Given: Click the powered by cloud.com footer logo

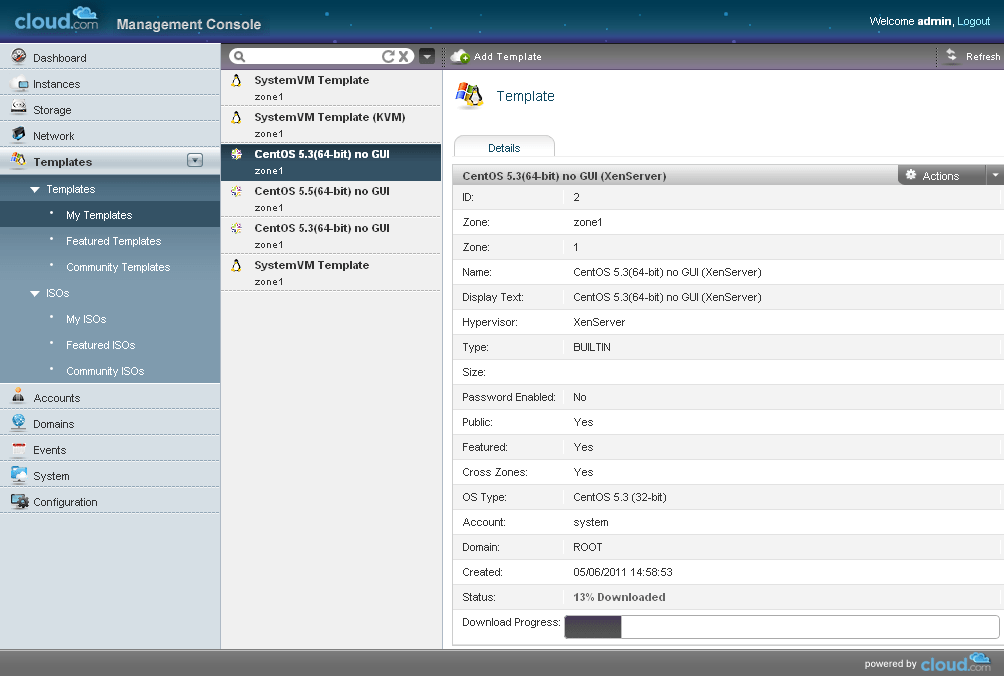Looking at the screenshot, I should [927, 663].
